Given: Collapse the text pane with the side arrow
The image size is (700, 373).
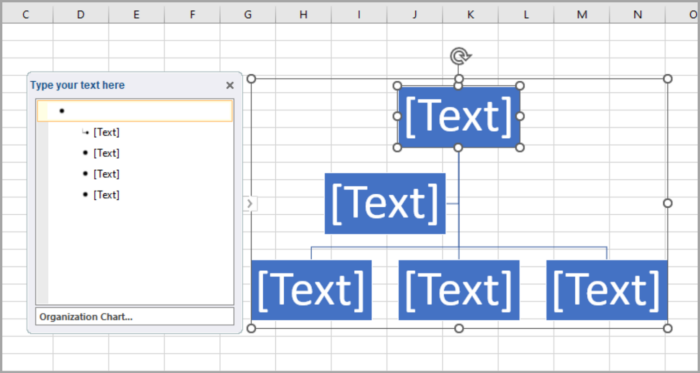Looking at the screenshot, I should point(250,203).
